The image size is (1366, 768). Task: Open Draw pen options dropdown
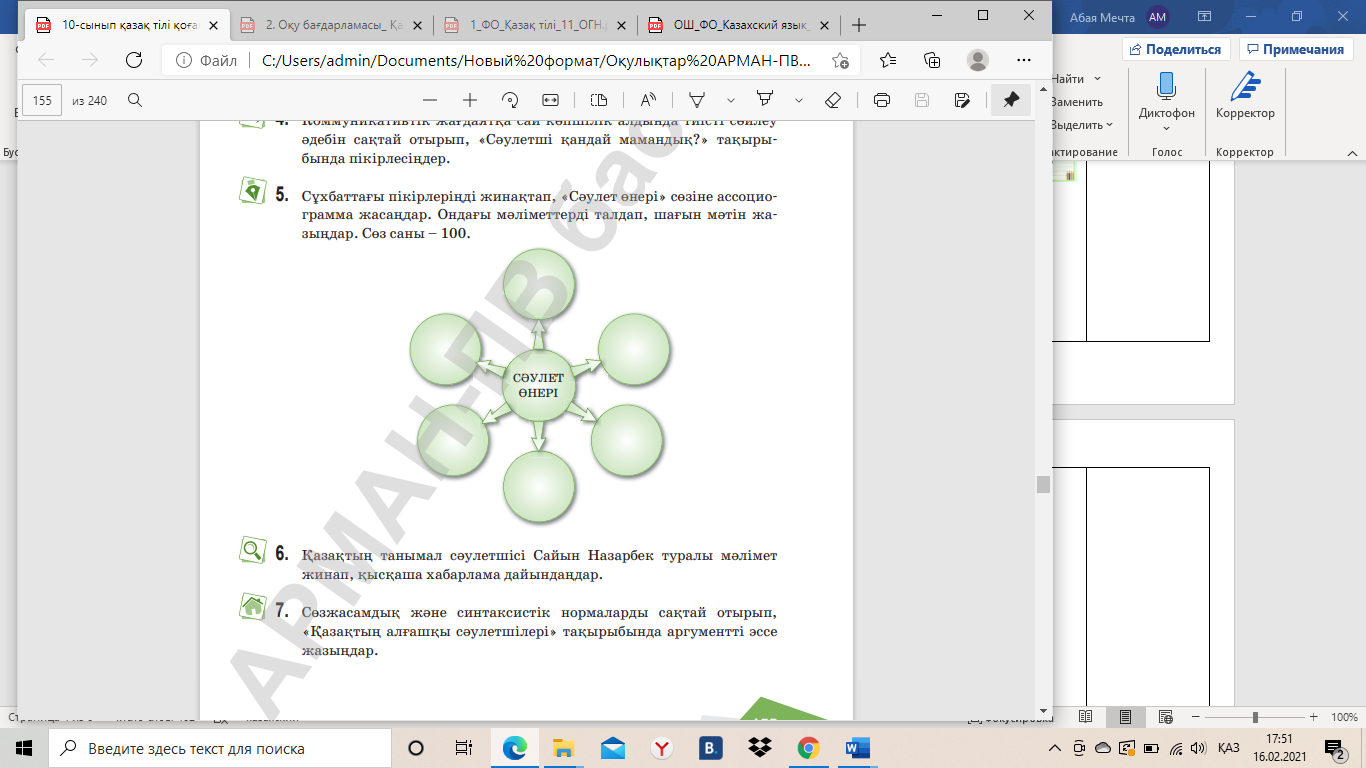(x=731, y=100)
